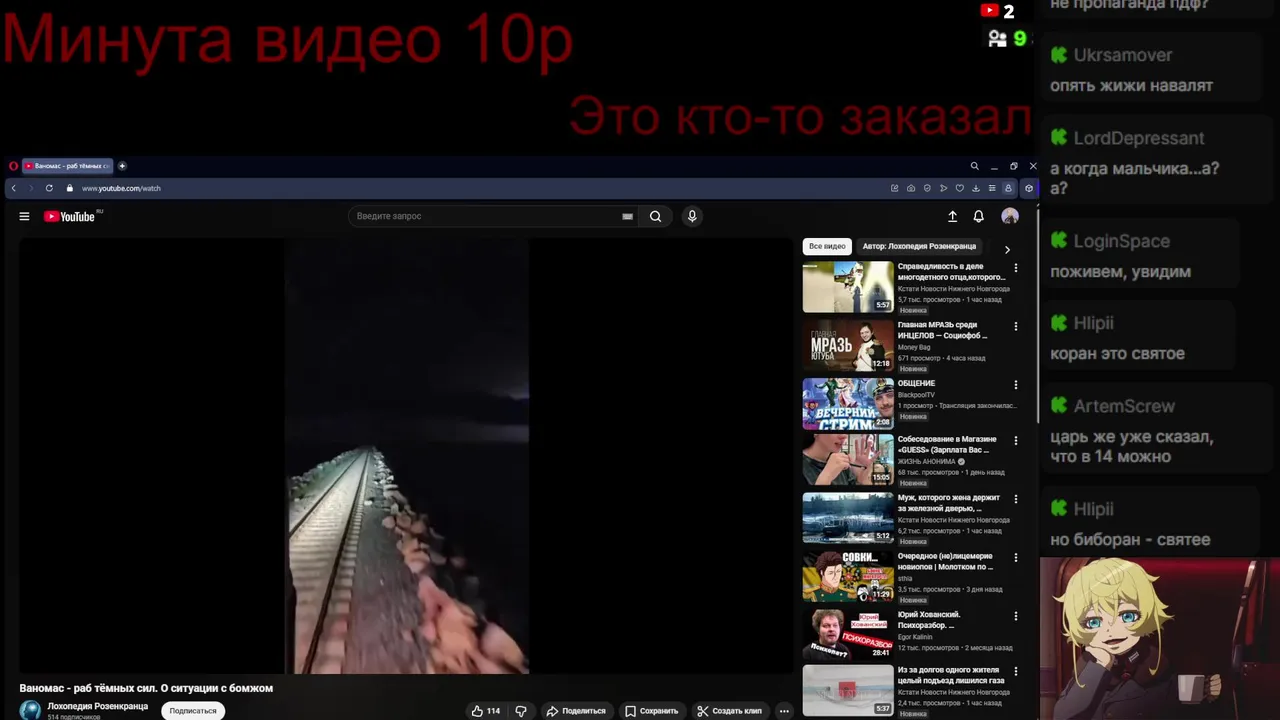Open the upload video icon
The height and width of the screenshot is (720, 1280).
point(952,216)
